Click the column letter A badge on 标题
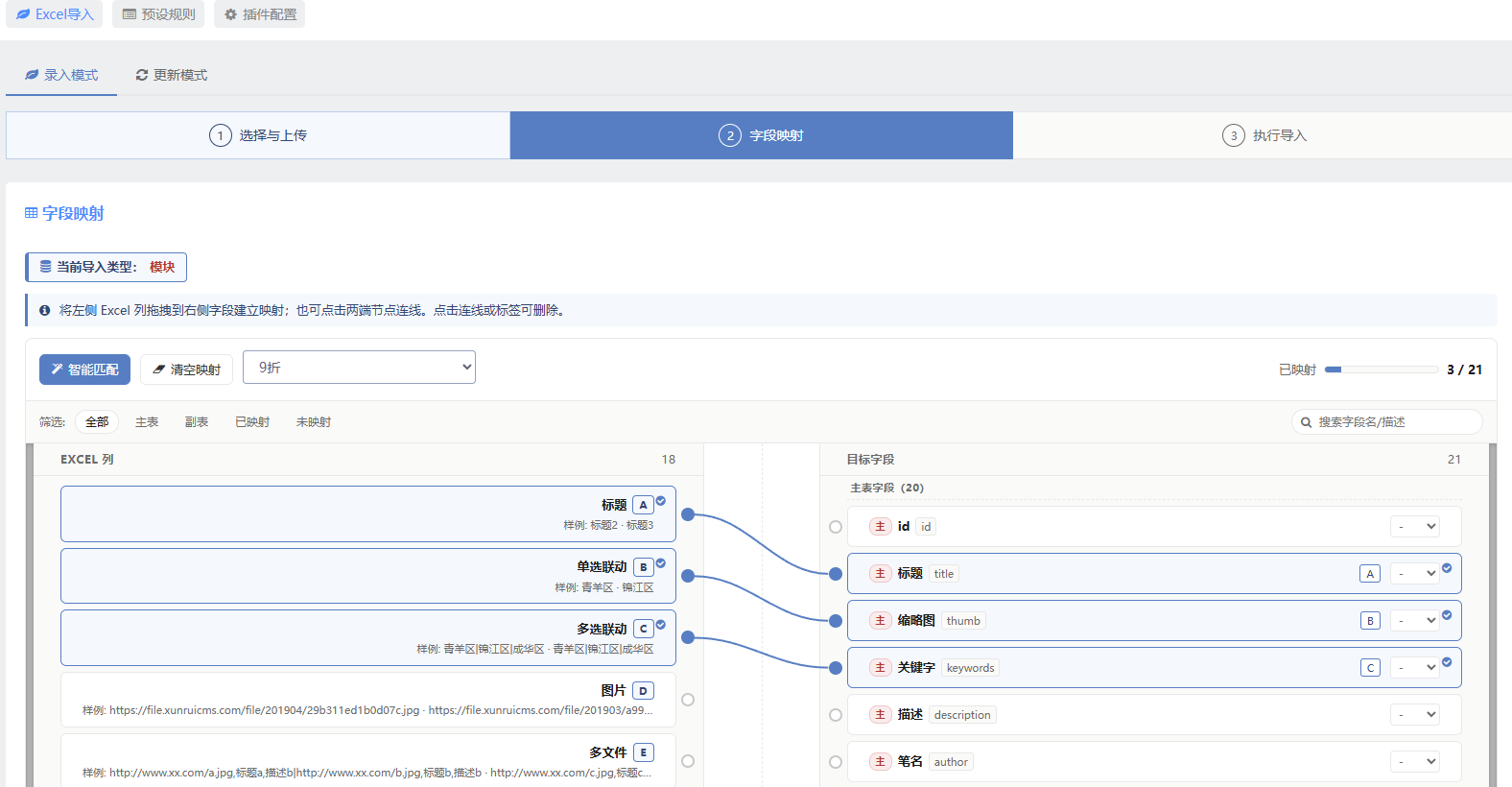This screenshot has height=787, width=1512. point(644,505)
